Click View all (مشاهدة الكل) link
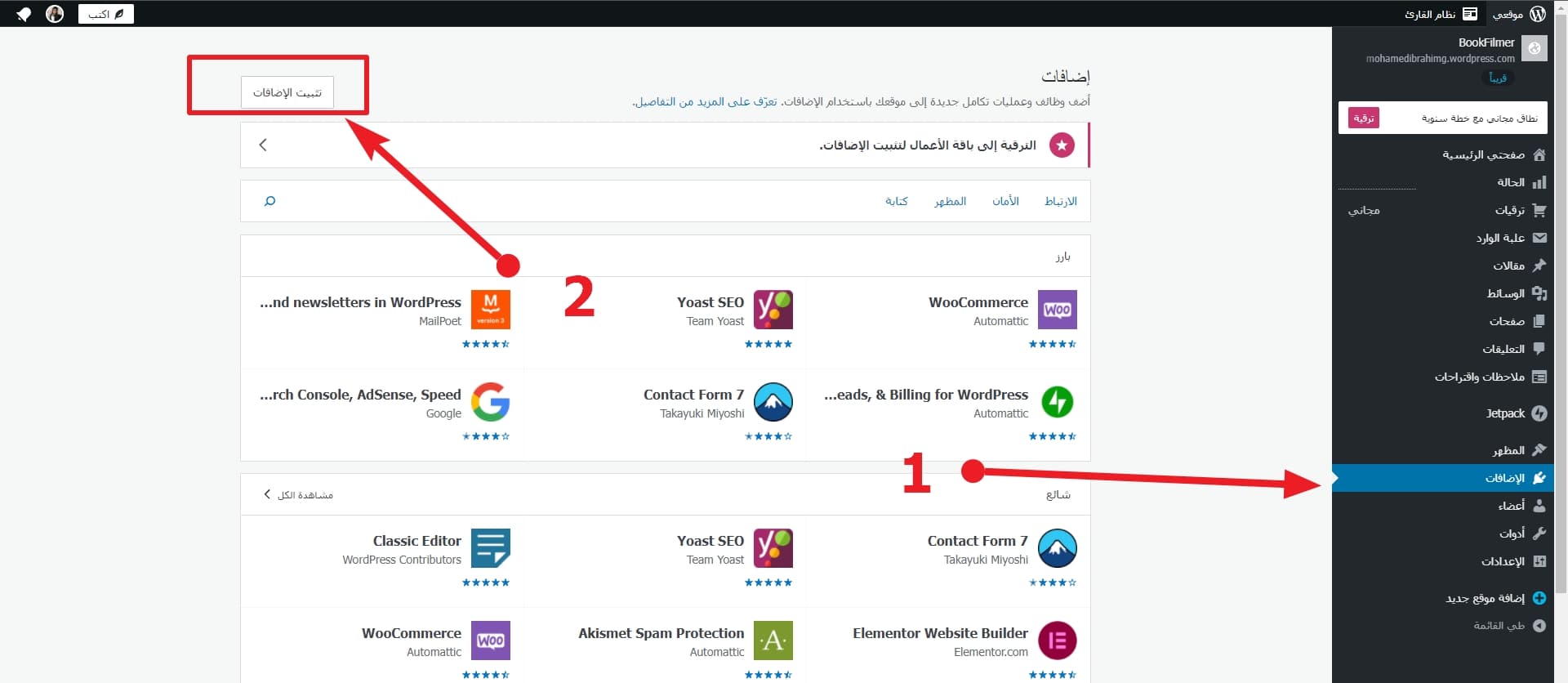The image size is (1568, 683). coord(298,495)
